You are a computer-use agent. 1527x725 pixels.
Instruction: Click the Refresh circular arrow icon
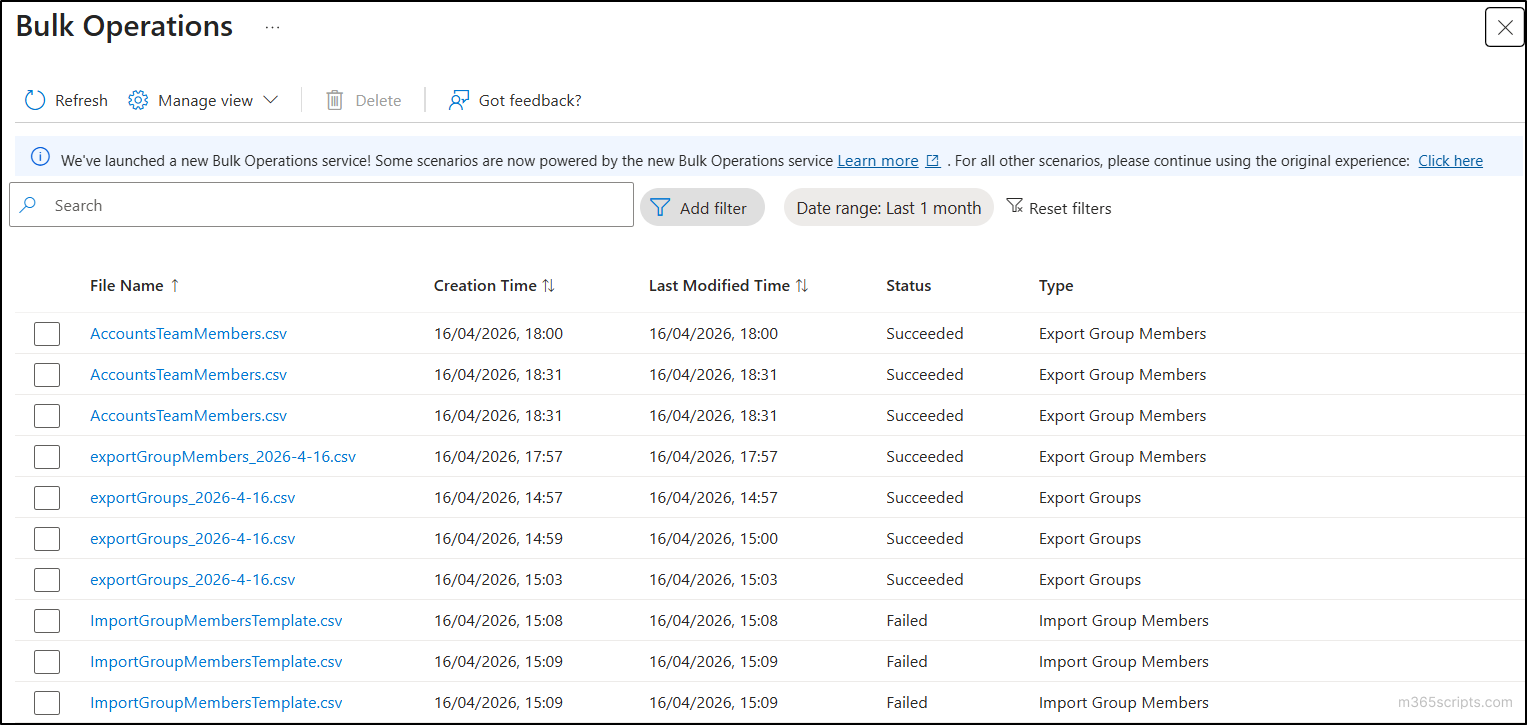(35, 100)
